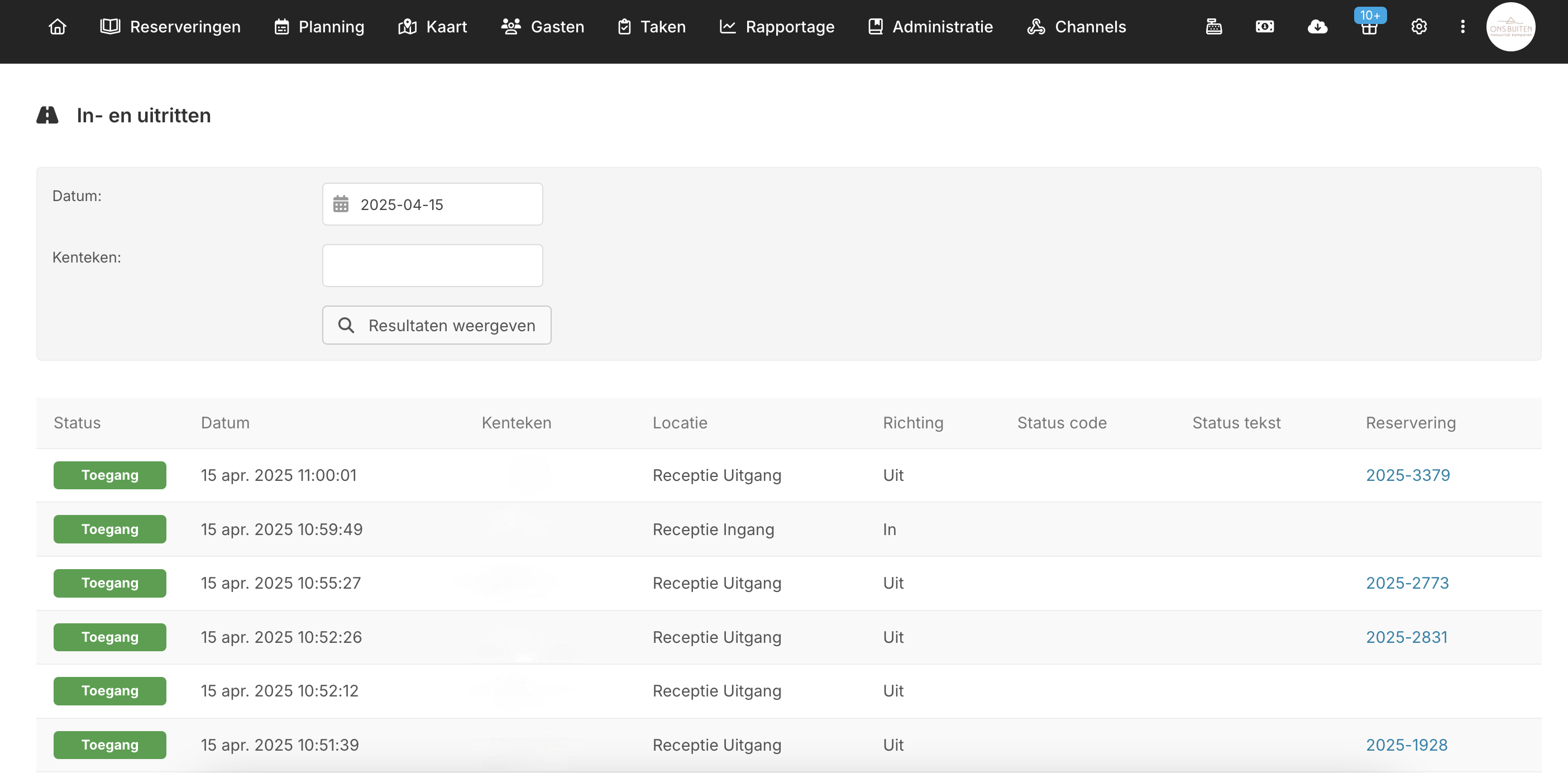Click the Status code column header
The width and height of the screenshot is (1568, 773).
1062,423
